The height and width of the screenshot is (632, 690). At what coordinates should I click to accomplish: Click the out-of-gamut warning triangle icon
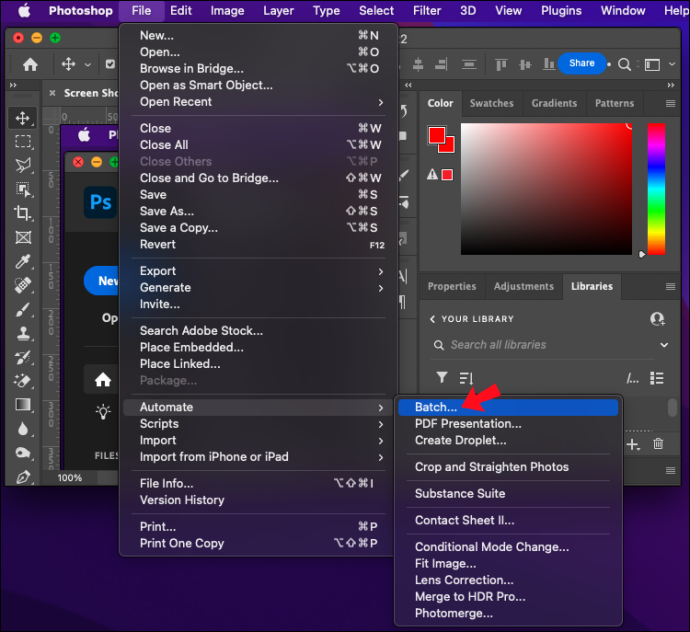(432, 175)
